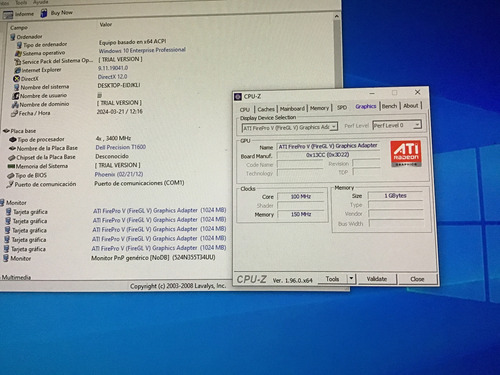The image size is (500, 375).
Task: Click the Tools button in CPU-Z
Action: tap(332, 279)
